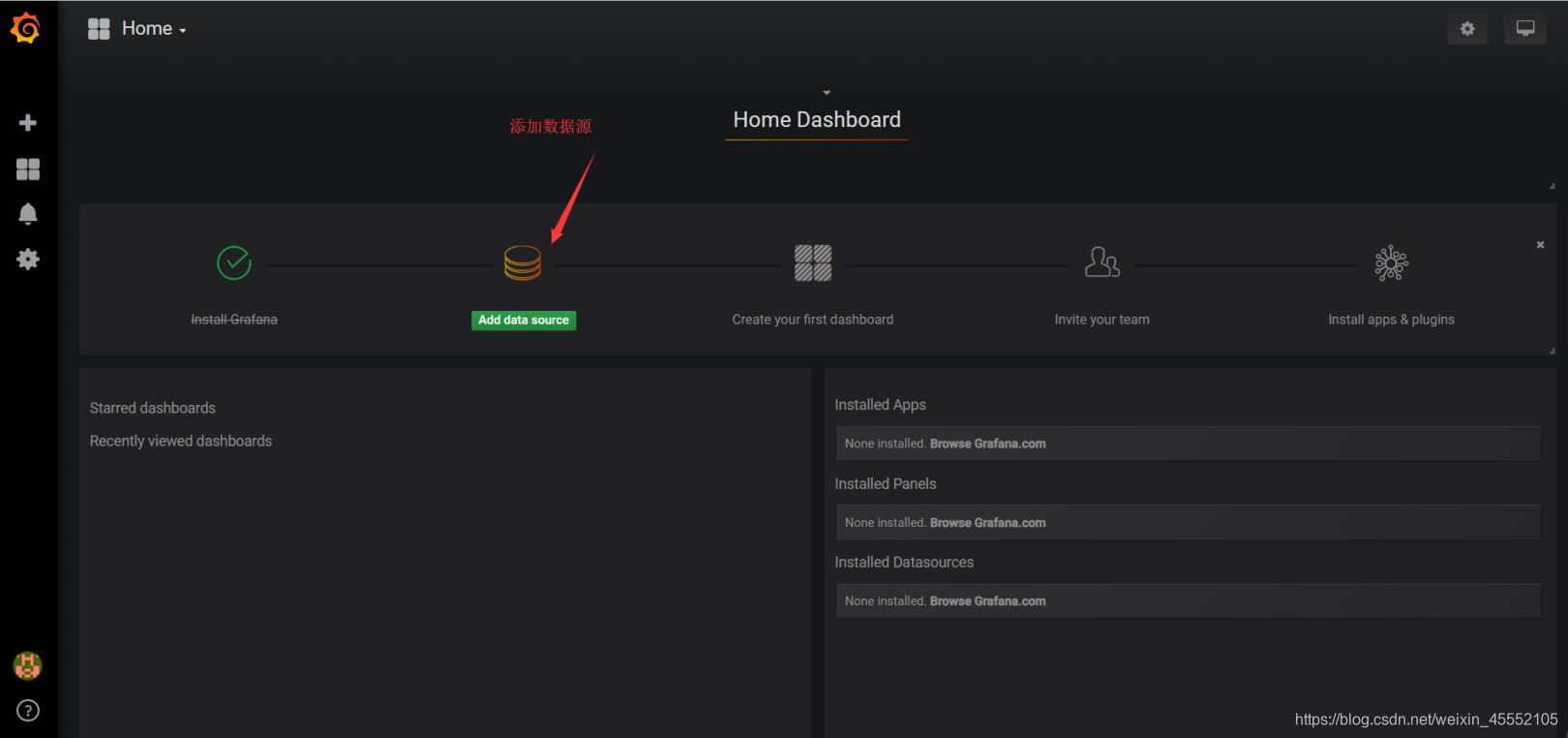Click the Invite your team users icon

1101,262
